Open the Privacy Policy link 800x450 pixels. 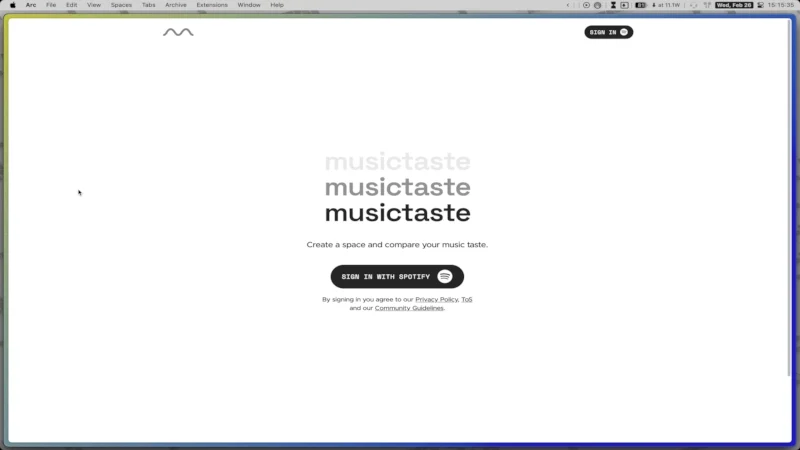coord(436,299)
